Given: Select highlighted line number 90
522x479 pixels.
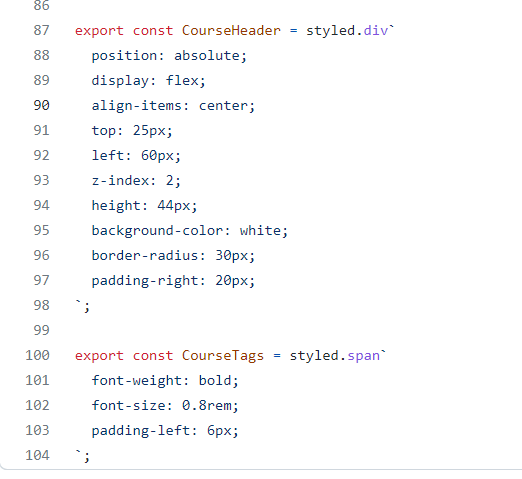Looking at the screenshot, I should pyautogui.click(x=42, y=105).
